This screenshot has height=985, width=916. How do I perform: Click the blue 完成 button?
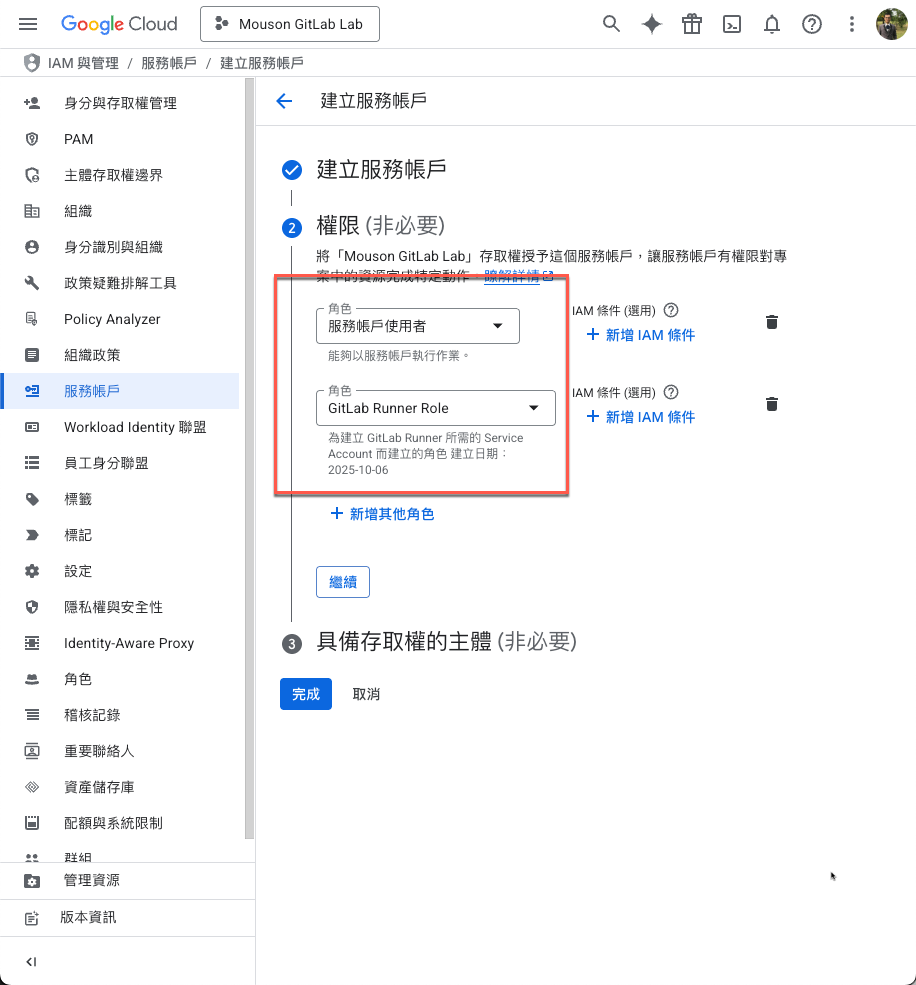tap(306, 694)
